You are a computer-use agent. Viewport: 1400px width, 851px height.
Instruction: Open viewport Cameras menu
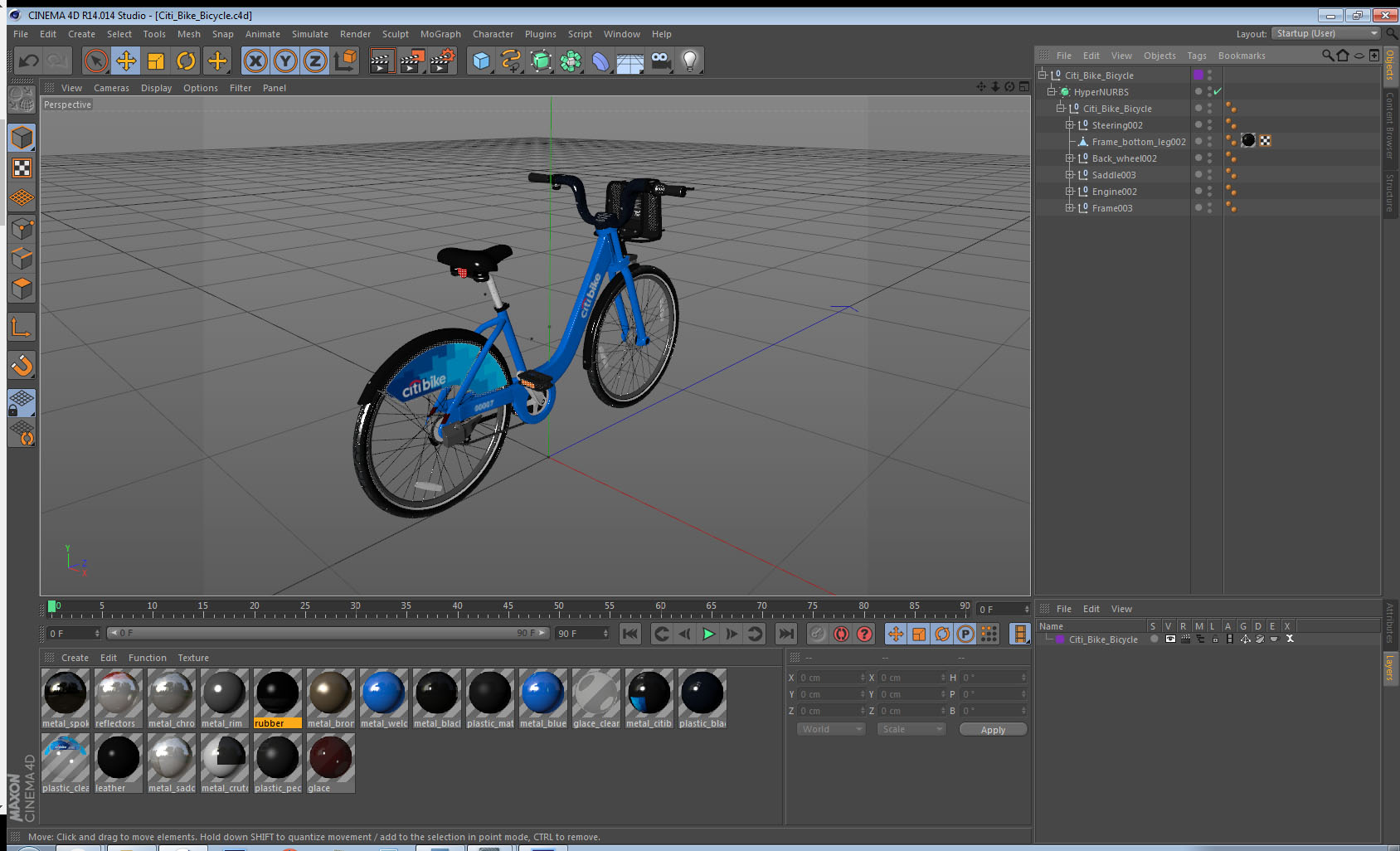(x=111, y=88)
